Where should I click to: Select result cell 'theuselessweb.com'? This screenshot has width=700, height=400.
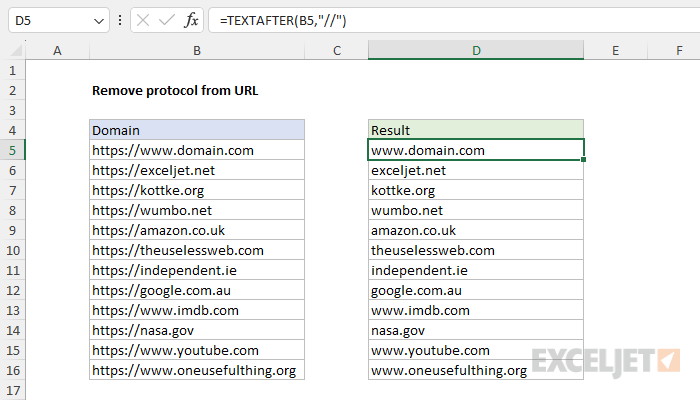[x=476, y=250]
